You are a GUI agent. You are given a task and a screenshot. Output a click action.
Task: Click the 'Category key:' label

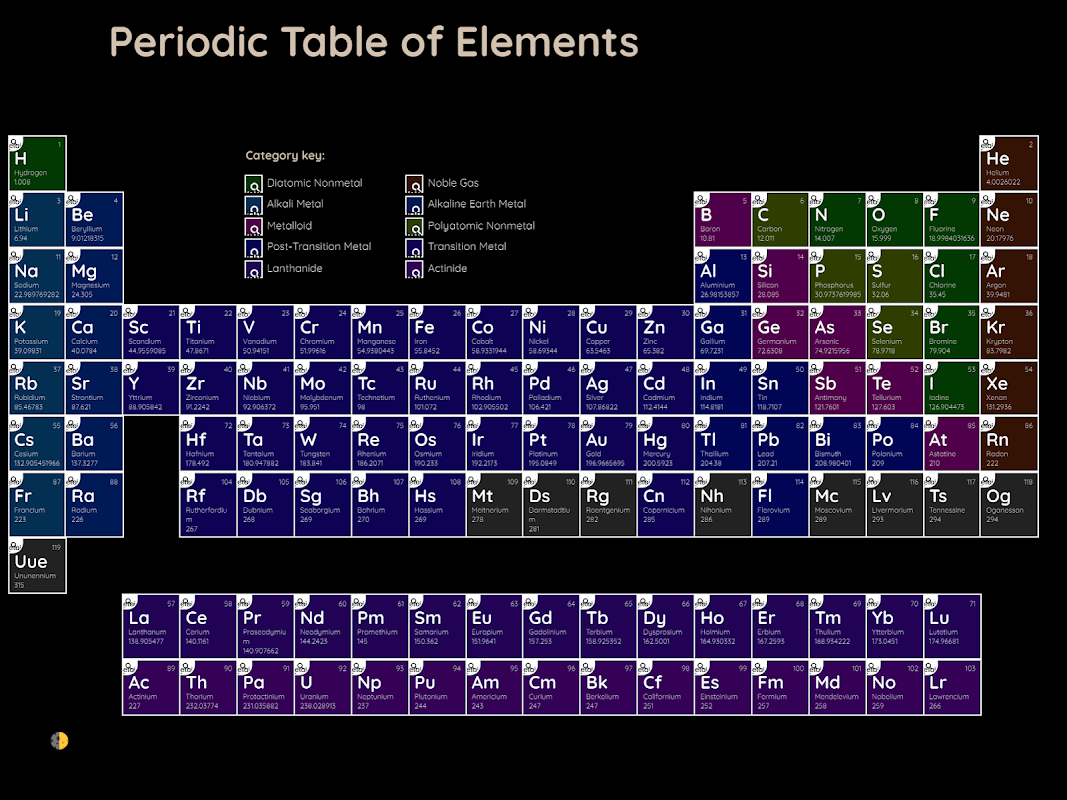click(285, 156)
